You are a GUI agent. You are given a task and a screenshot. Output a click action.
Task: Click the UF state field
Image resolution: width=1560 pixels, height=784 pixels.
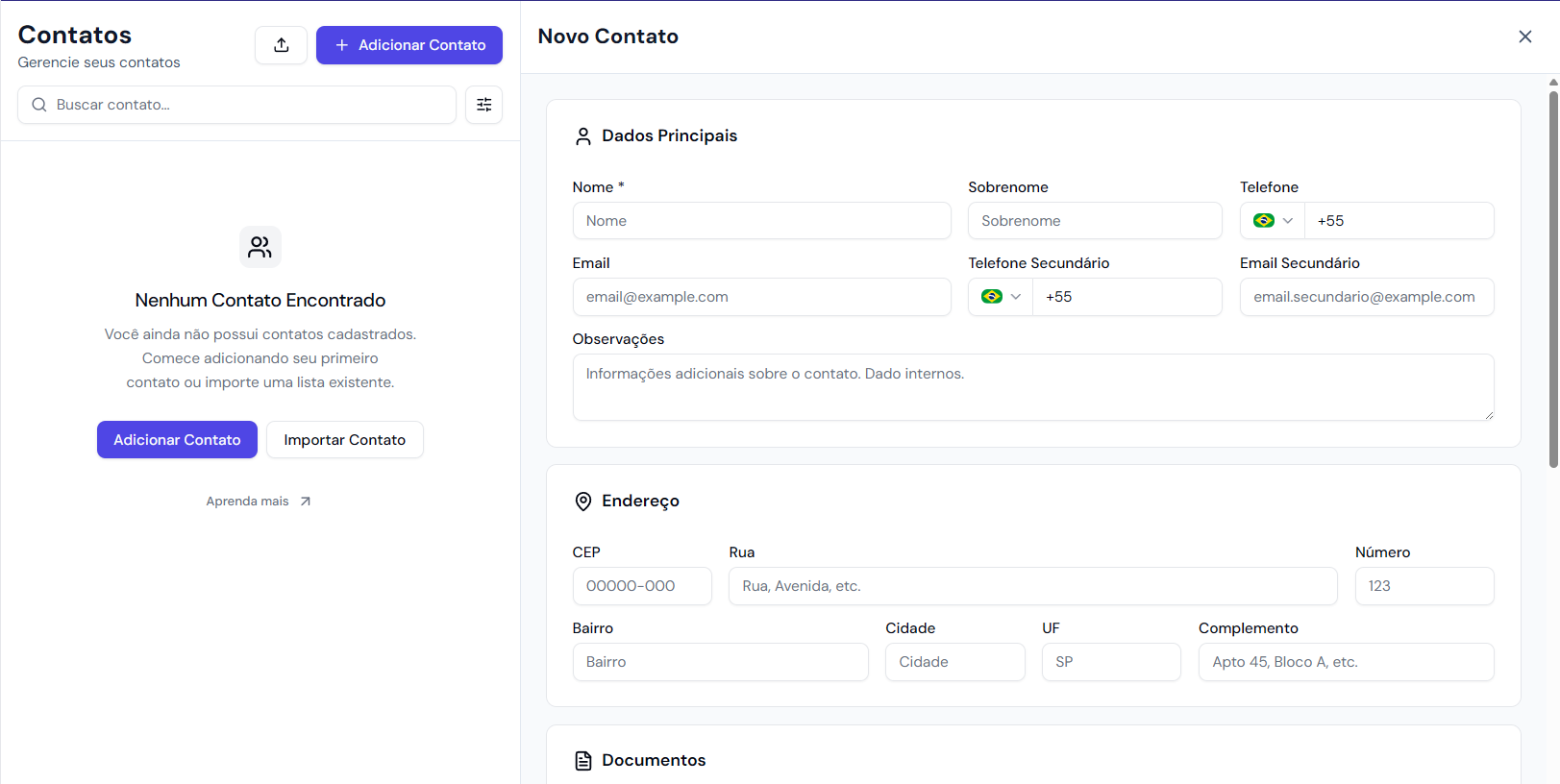(1110, 662)
